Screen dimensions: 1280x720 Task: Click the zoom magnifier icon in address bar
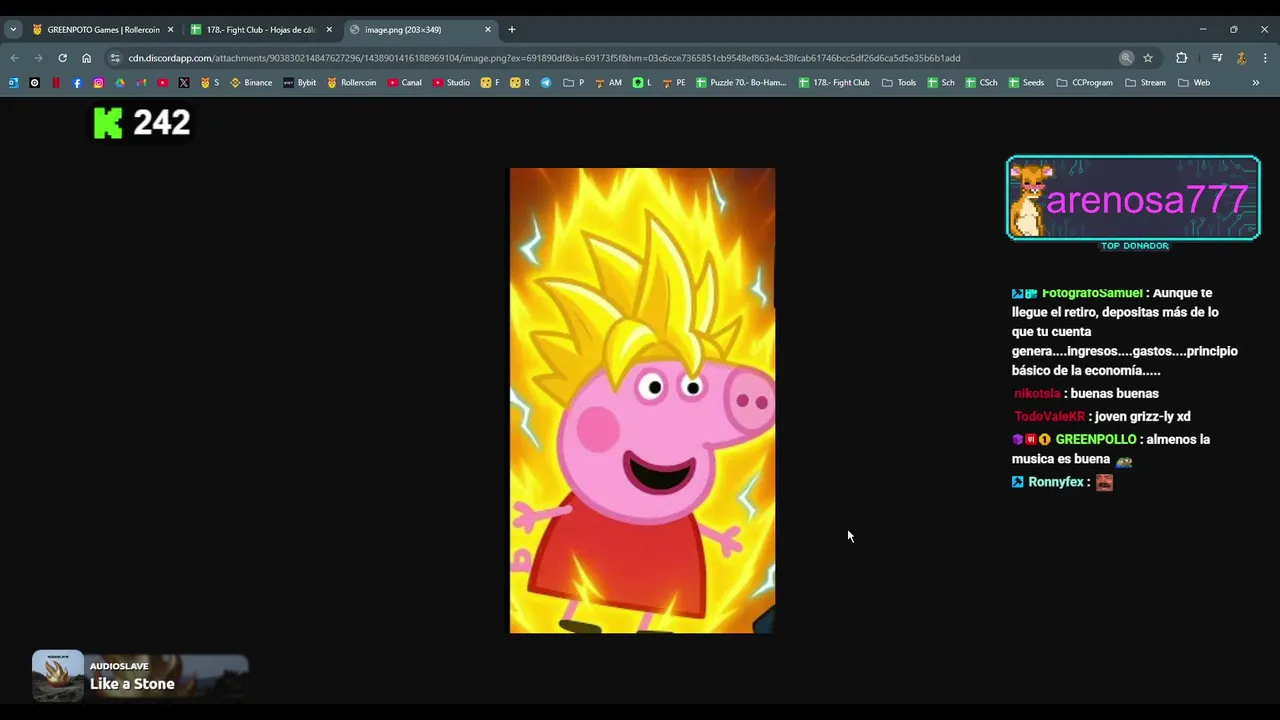(x=1126, y=58)
